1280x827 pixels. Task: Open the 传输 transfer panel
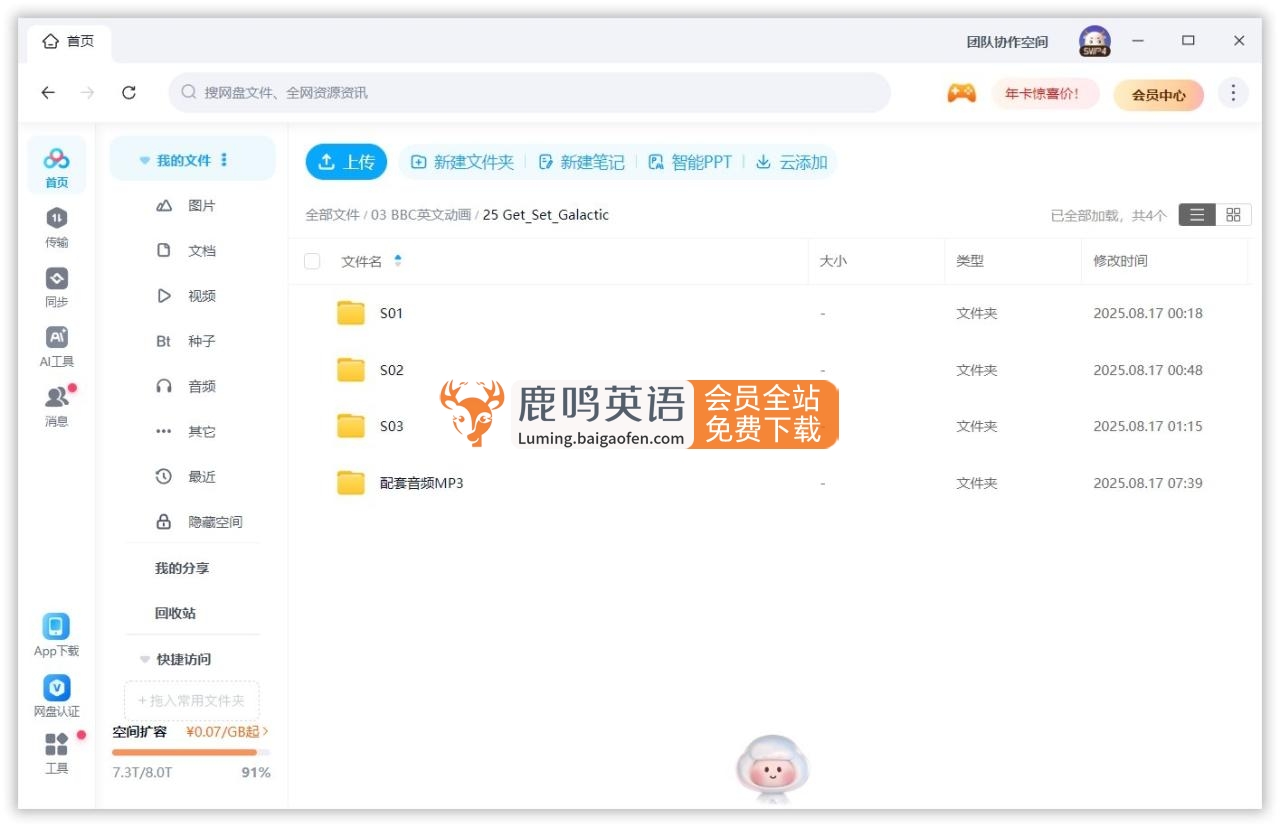pyautogui.click(x=56, y=228)
